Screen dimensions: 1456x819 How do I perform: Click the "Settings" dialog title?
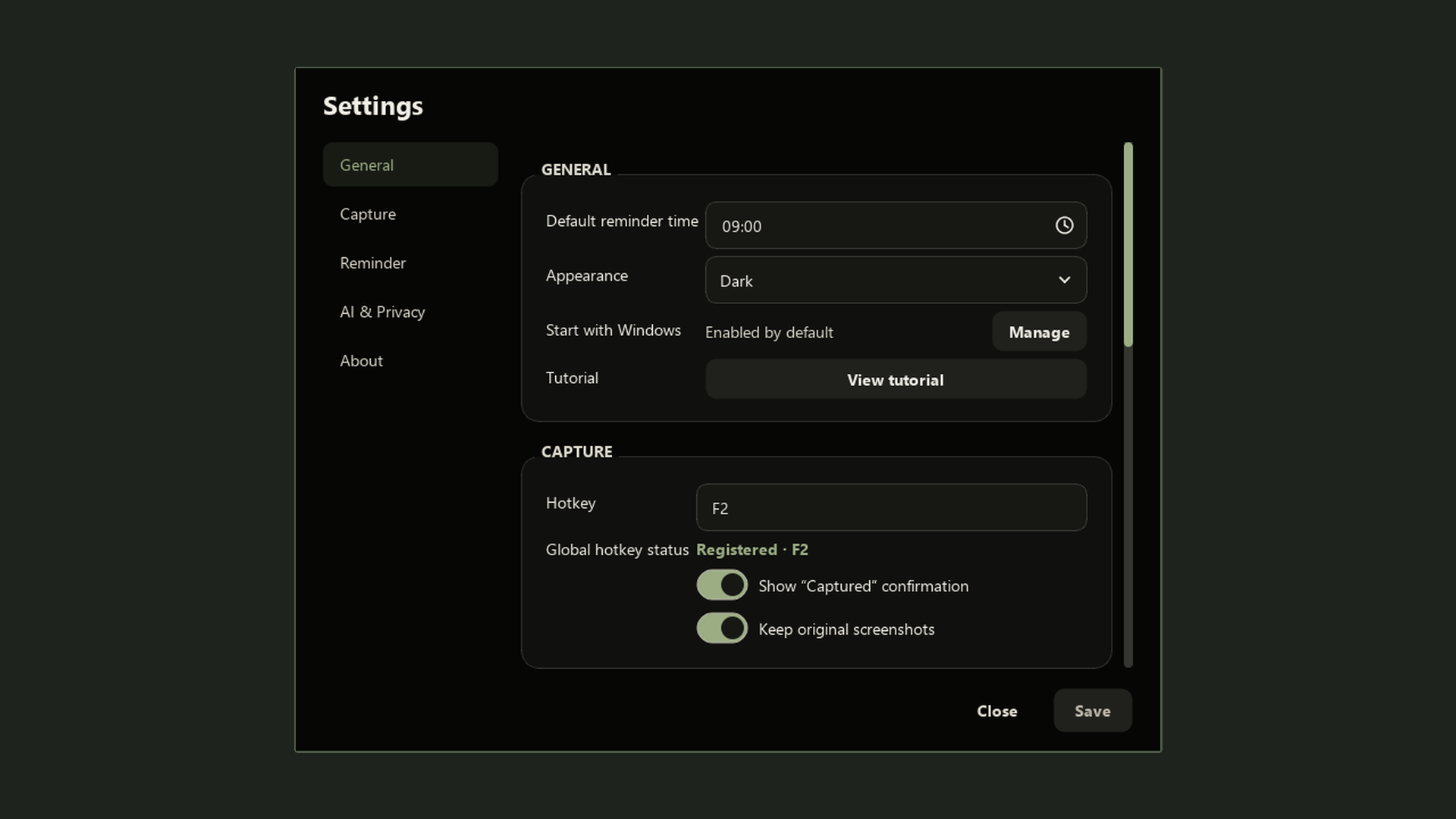(373, 106)
